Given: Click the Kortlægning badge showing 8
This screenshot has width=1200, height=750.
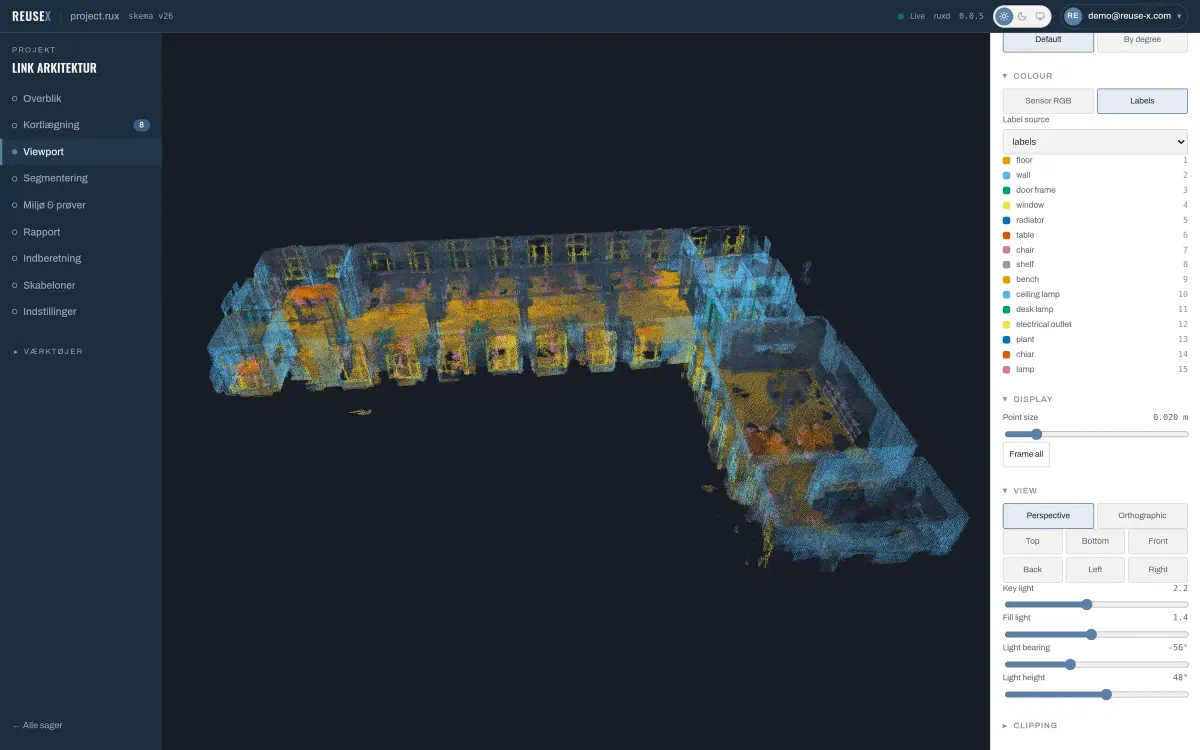Looking at the screenshot, I should tap(142, 125).
